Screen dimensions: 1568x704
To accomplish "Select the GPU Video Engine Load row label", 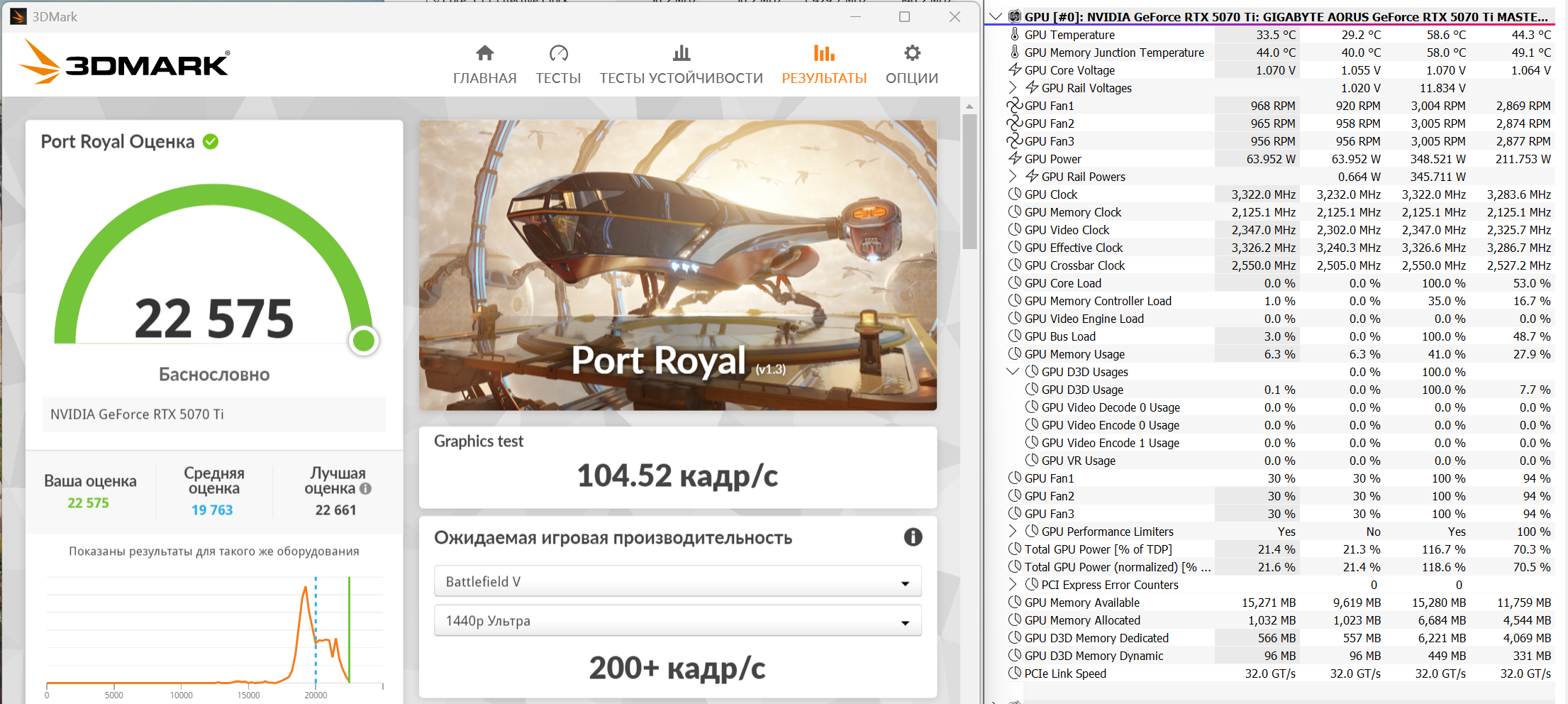I will pyautogui.click(x=1084, y=319).
